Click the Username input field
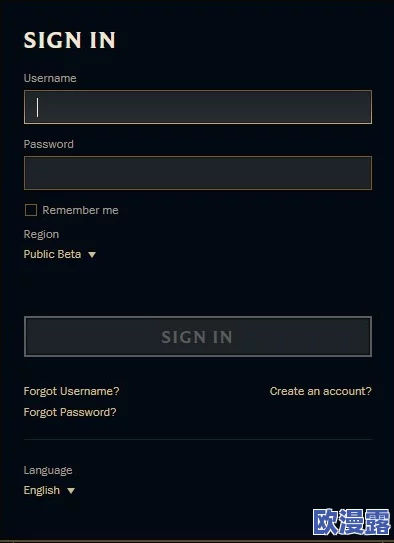Viewport: 394px width, 543px height. [198, 107]
